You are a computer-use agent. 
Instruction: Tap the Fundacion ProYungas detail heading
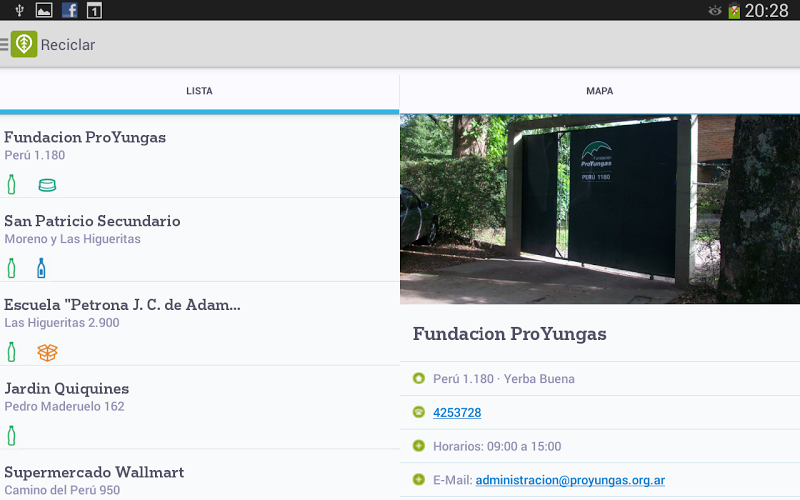[509, 334]
